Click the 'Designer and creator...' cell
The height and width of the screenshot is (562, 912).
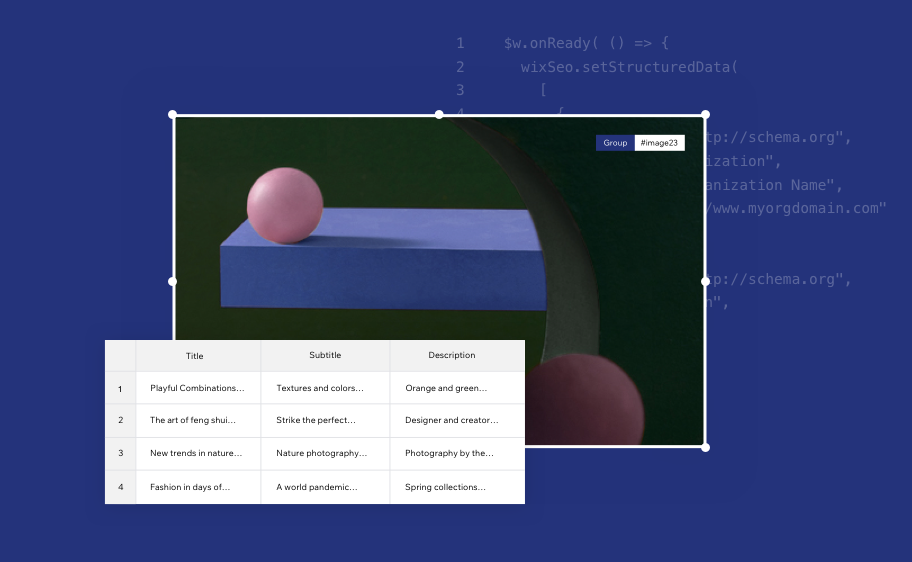457,421
